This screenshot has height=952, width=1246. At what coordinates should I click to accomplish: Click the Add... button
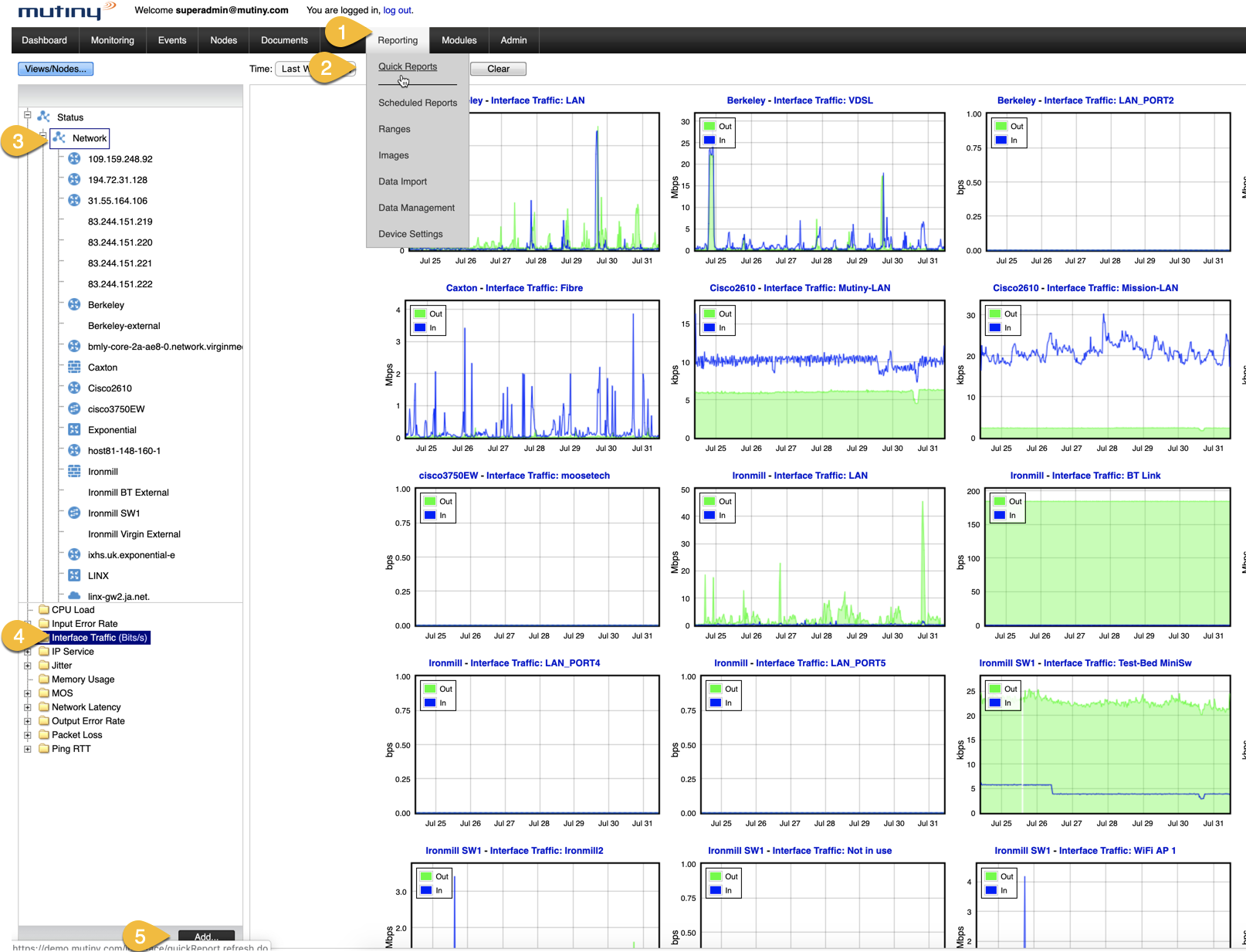click(x=206, y=937)
